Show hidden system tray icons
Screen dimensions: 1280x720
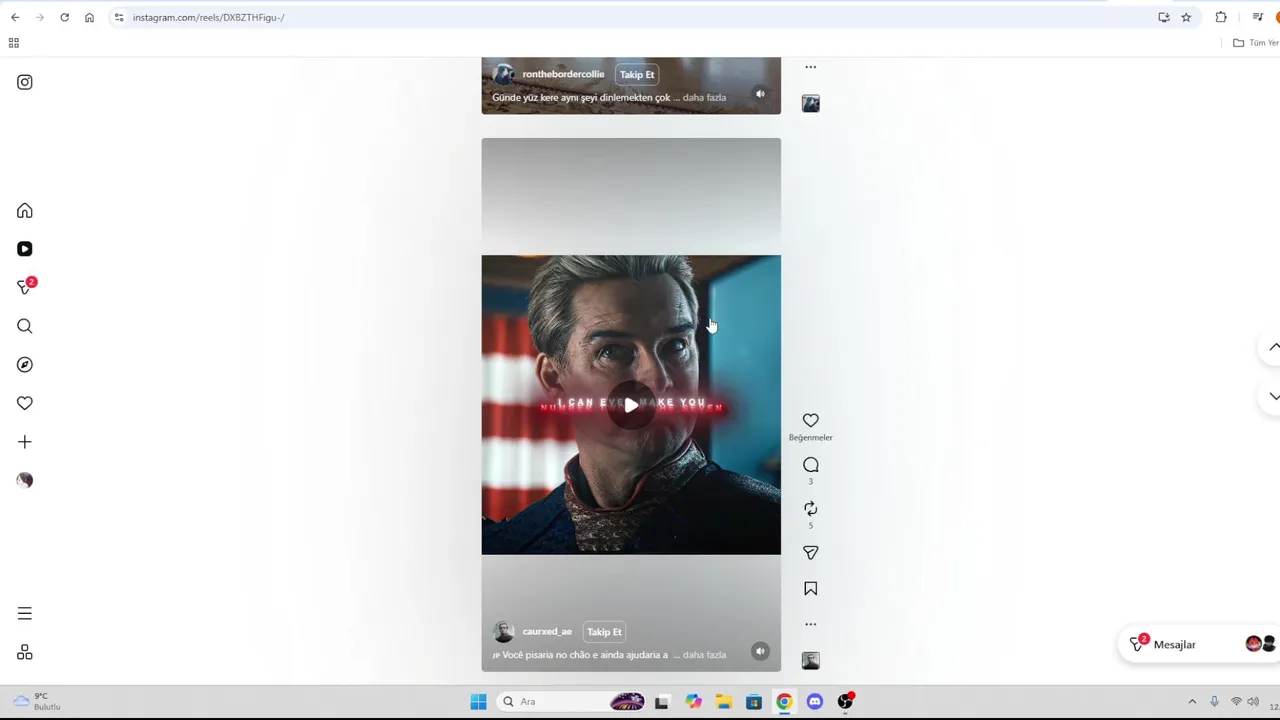[1192, 702]
